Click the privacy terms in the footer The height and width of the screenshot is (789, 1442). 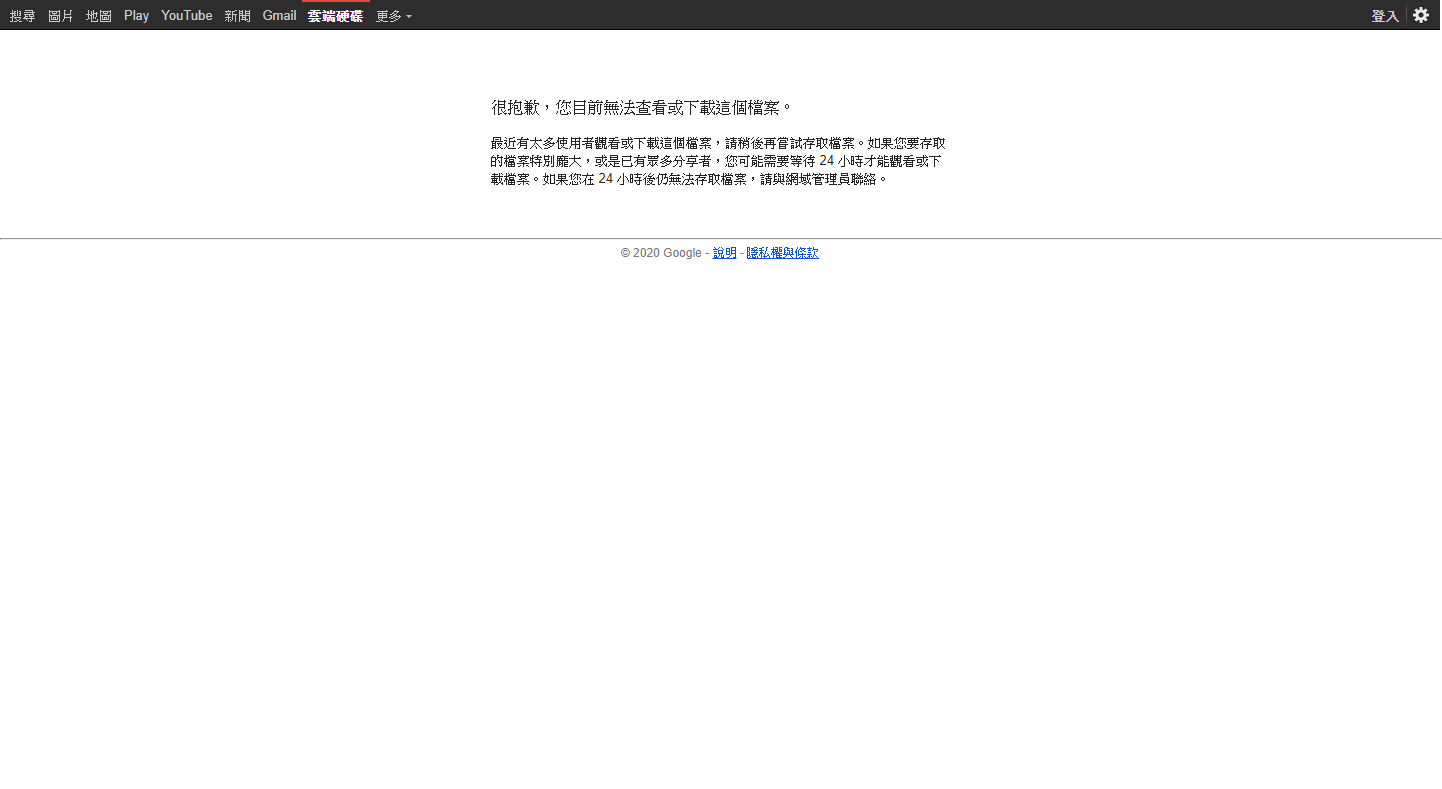pyautogui.click(x=783, y=252)
